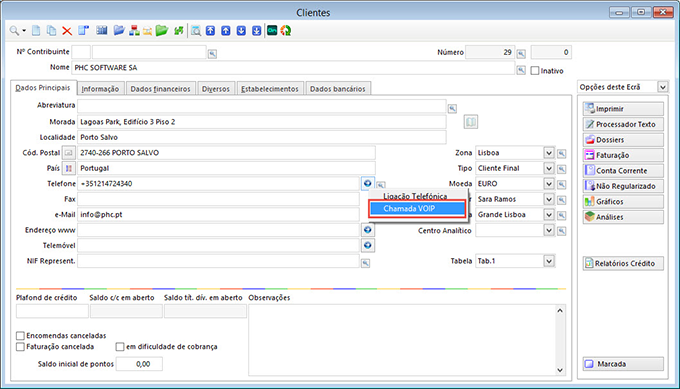Select the Dados Principais tab
680x389 pixels.
pos(43,88)
